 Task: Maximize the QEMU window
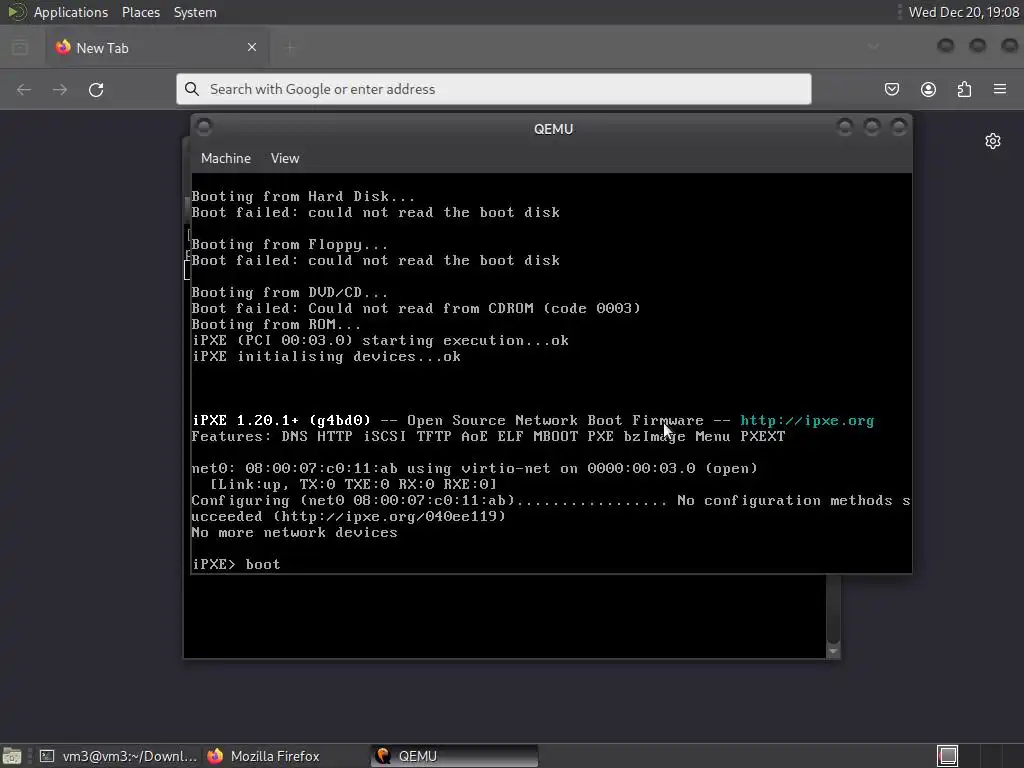click(x=872, y=127)
